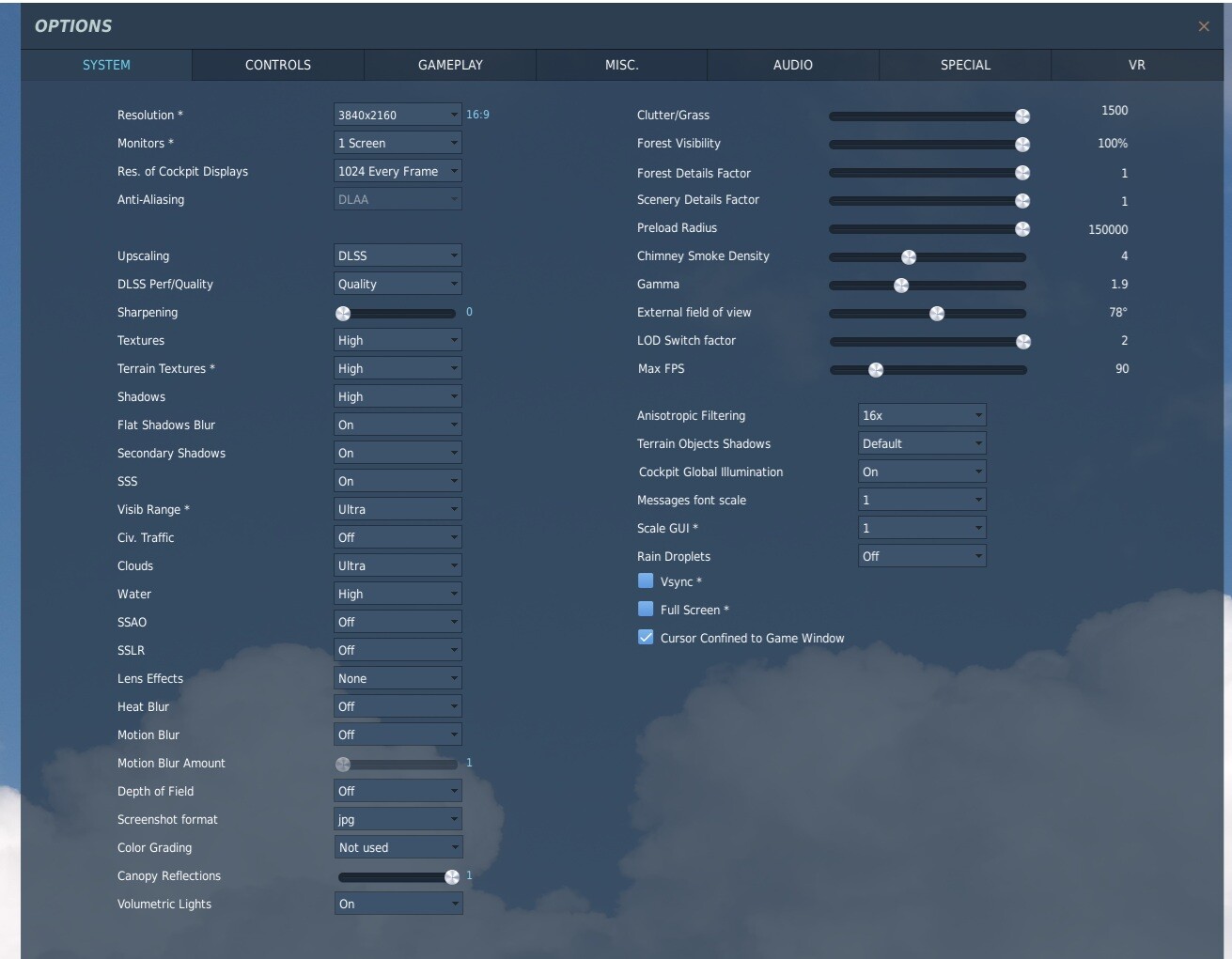Viewport: 1232px width, 959px height.
Task: Click the OPTIONS window title
Action: coord(73,26)
